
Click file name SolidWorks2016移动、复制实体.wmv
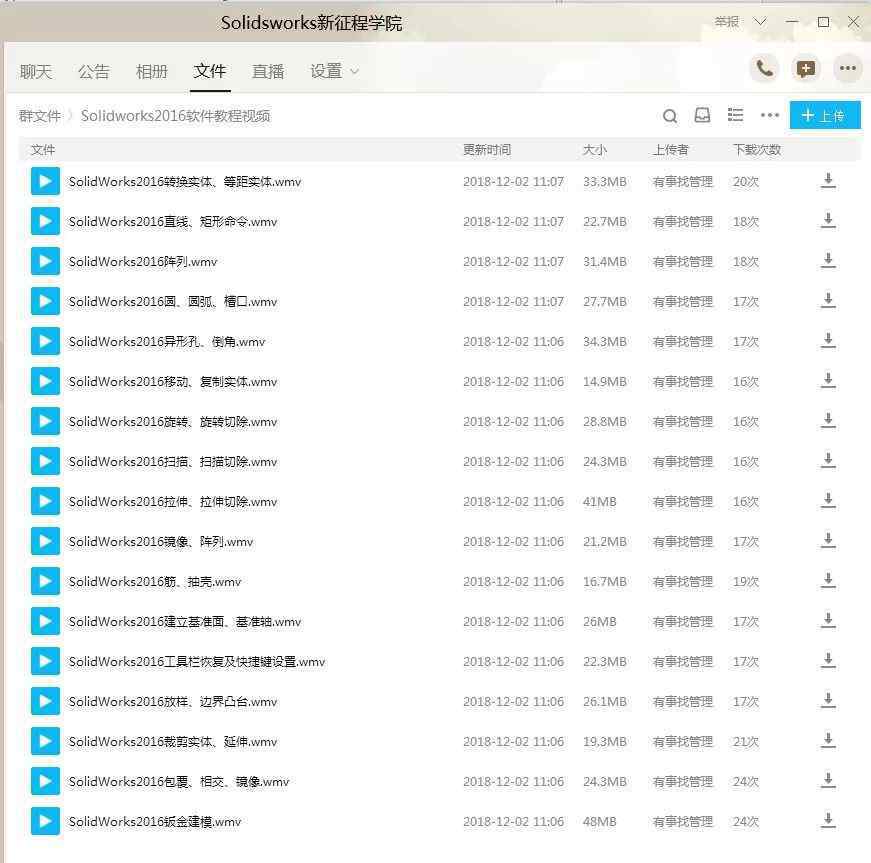click(173, 382)
